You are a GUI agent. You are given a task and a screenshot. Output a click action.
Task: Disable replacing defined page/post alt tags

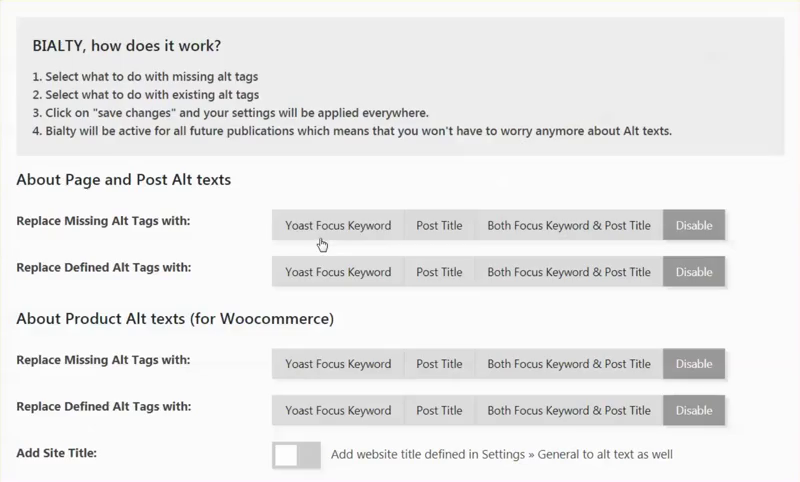click(693, 271)
